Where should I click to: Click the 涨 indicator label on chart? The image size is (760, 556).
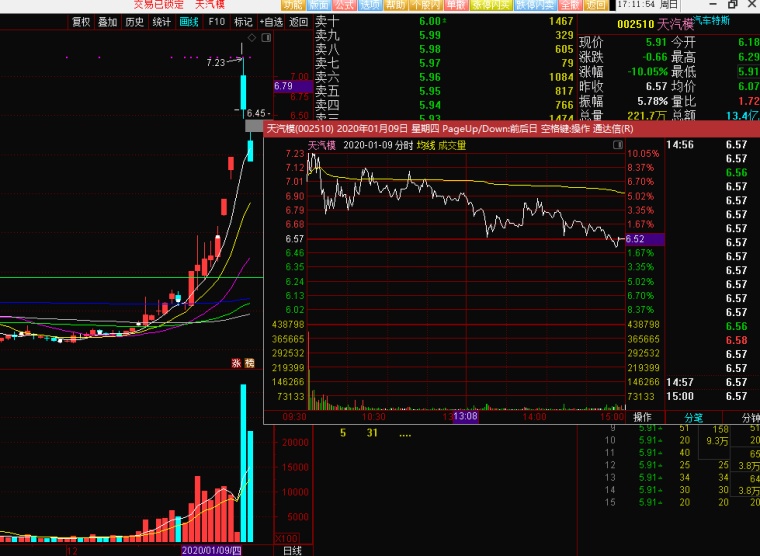(237, 363)
